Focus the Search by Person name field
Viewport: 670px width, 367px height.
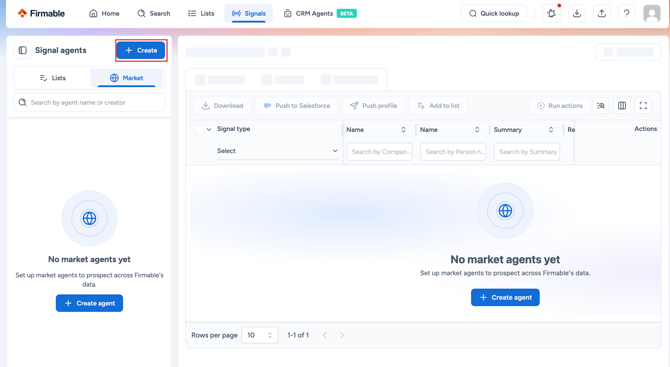coord(453,152)
